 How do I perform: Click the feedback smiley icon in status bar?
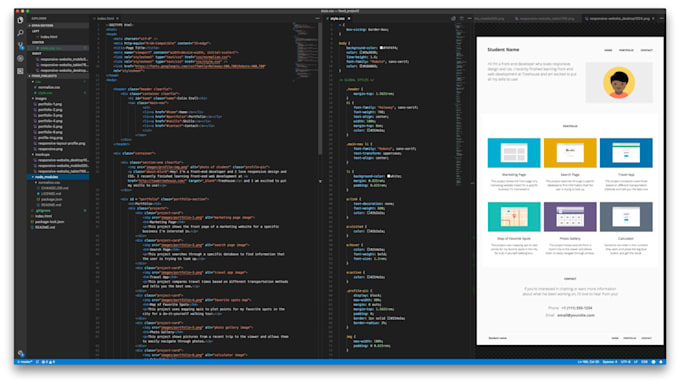pos(653,362)
